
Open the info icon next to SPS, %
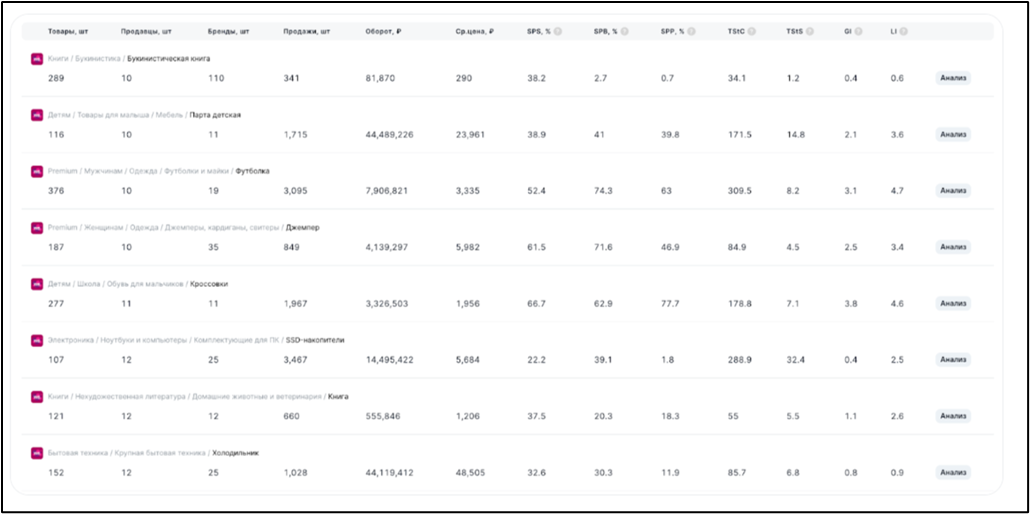click(558, 31)
